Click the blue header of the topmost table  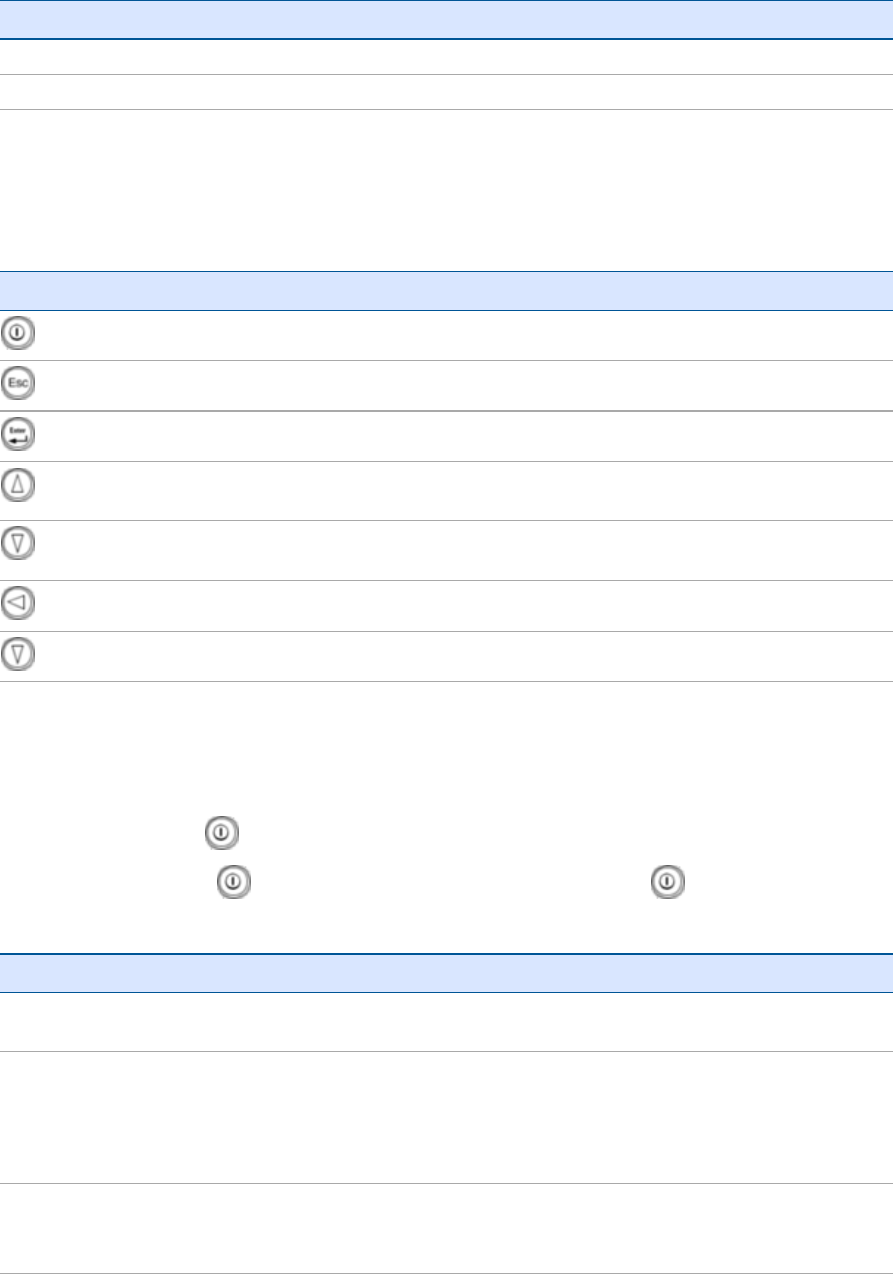click(x=446, y=19)
